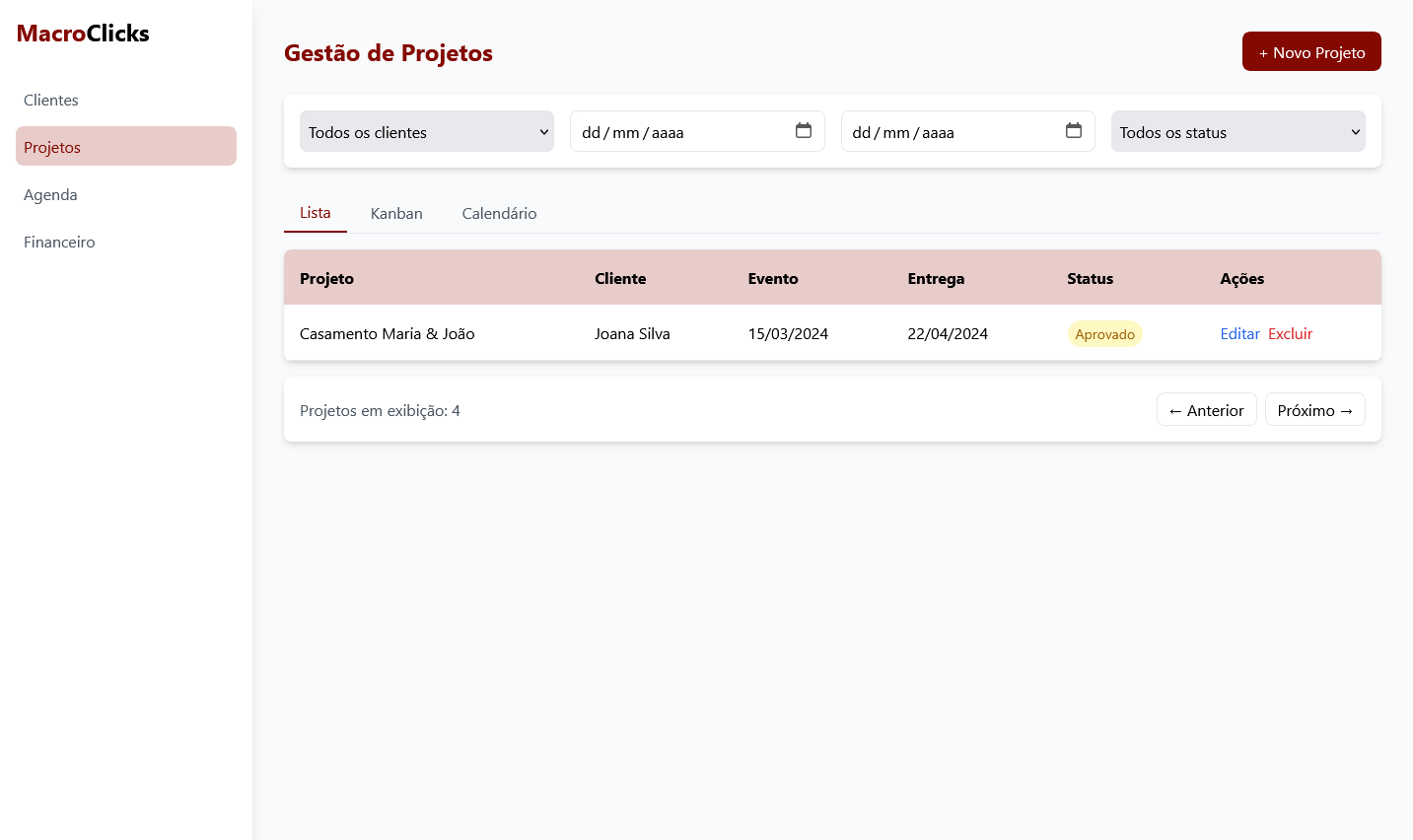Click the Próximo pagination button
1413x840 pixels.
coord(1314,409)
